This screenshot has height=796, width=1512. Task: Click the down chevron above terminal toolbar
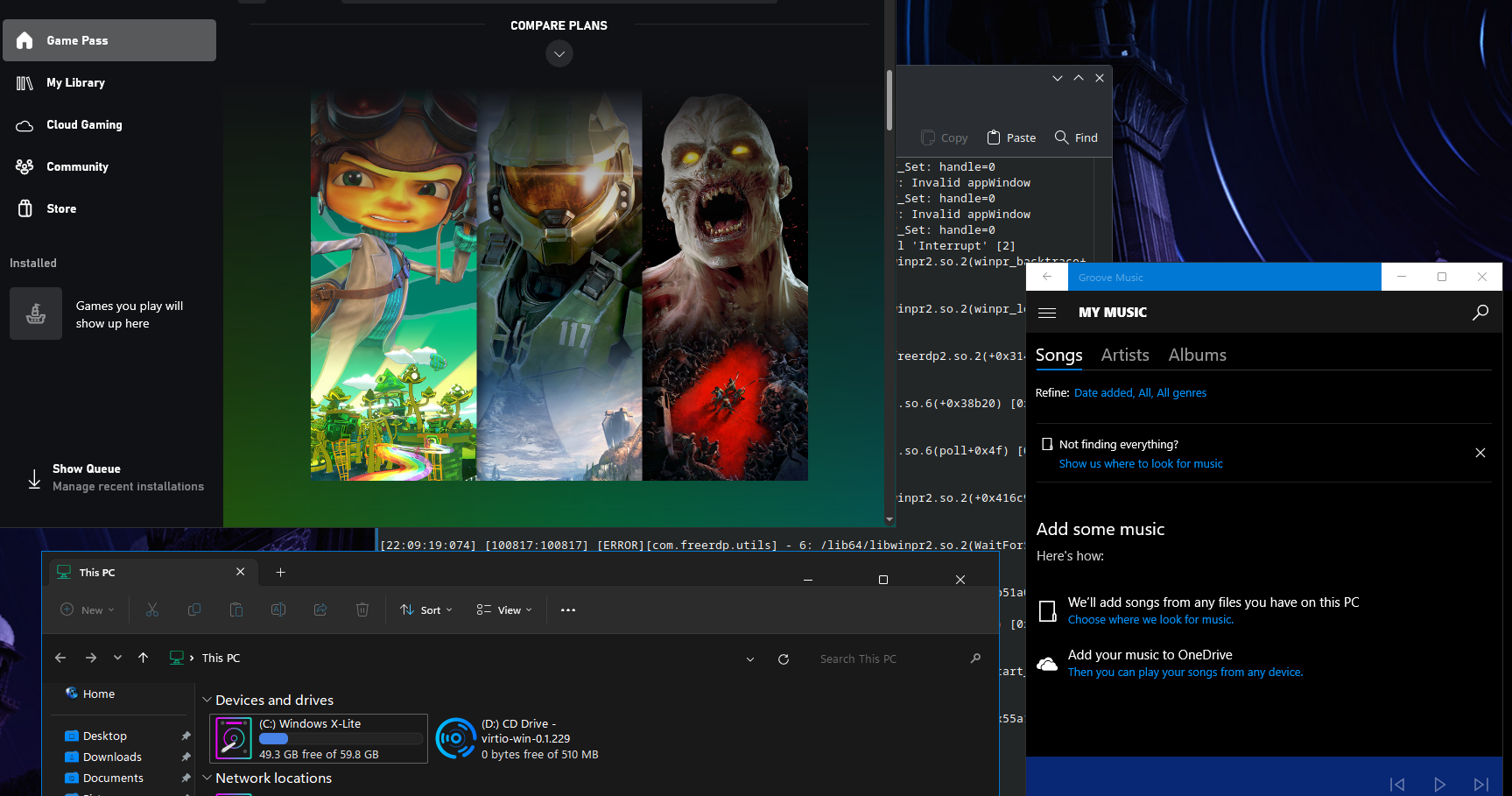point(1058,78)
